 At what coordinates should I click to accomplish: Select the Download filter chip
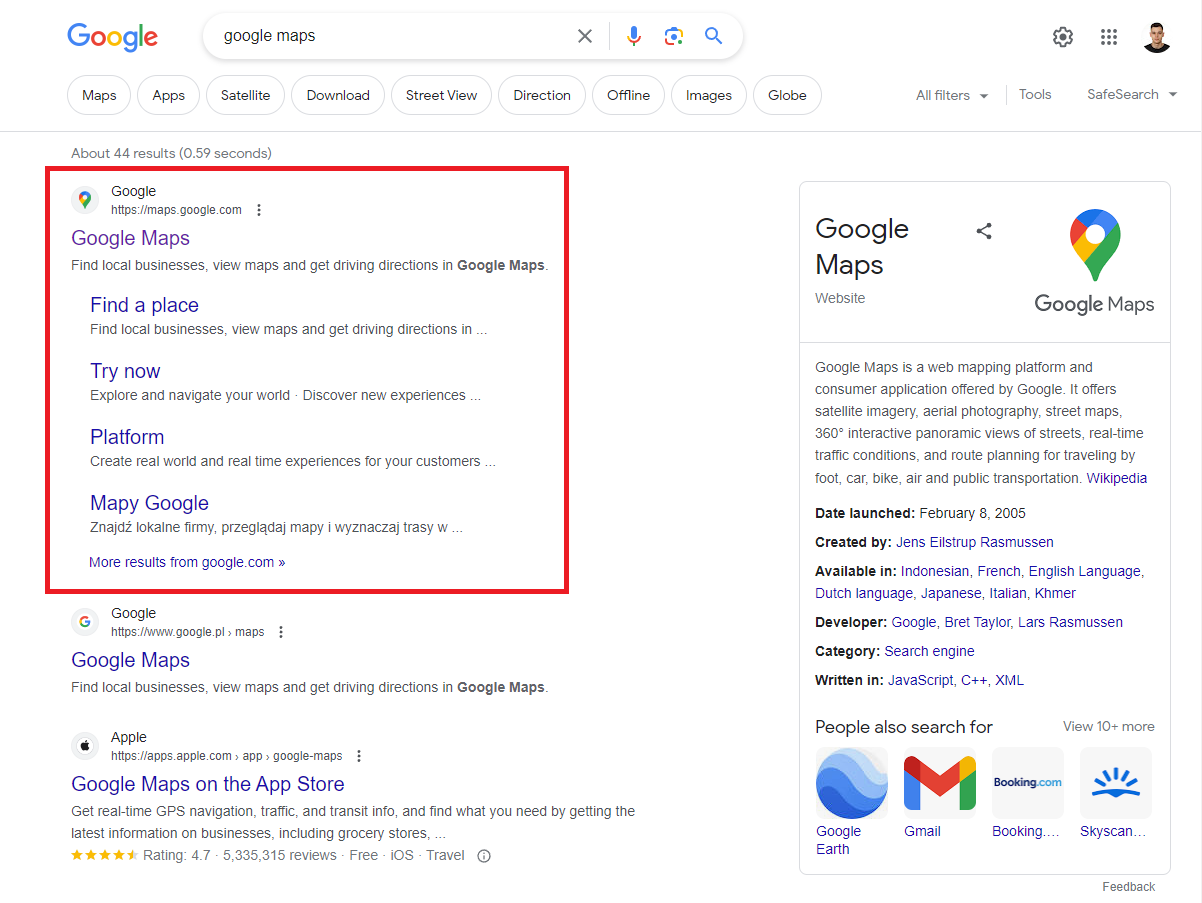click(338, 95)
